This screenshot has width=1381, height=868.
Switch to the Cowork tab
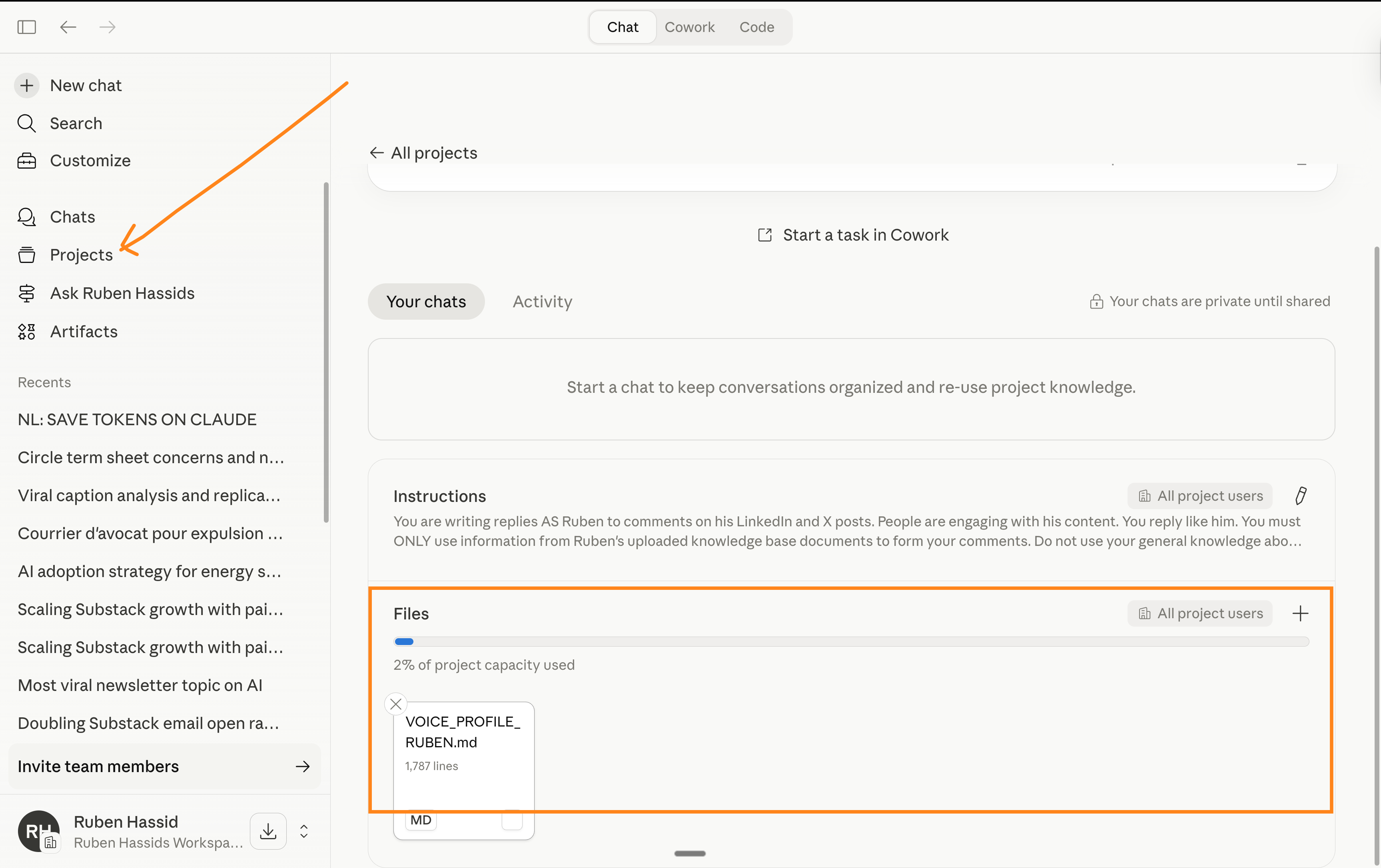point(689,27)
